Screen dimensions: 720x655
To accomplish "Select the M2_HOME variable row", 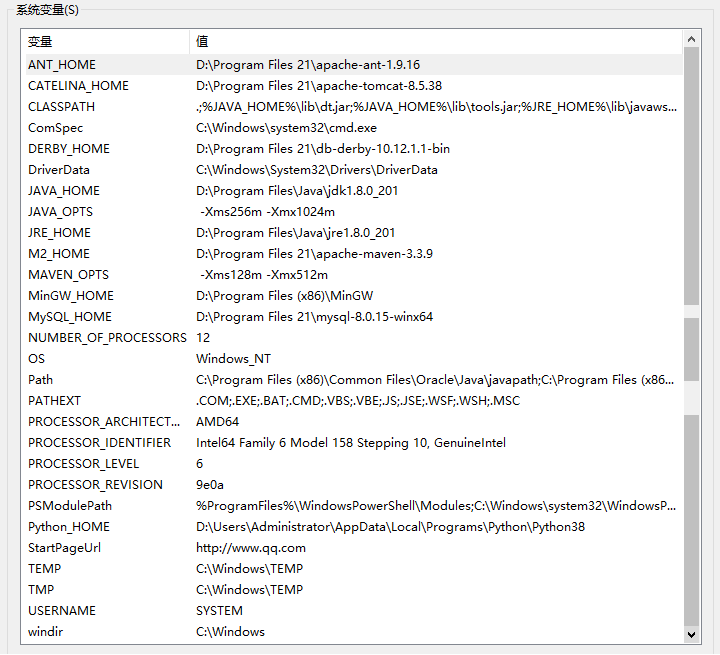I will tap(354, 254).
